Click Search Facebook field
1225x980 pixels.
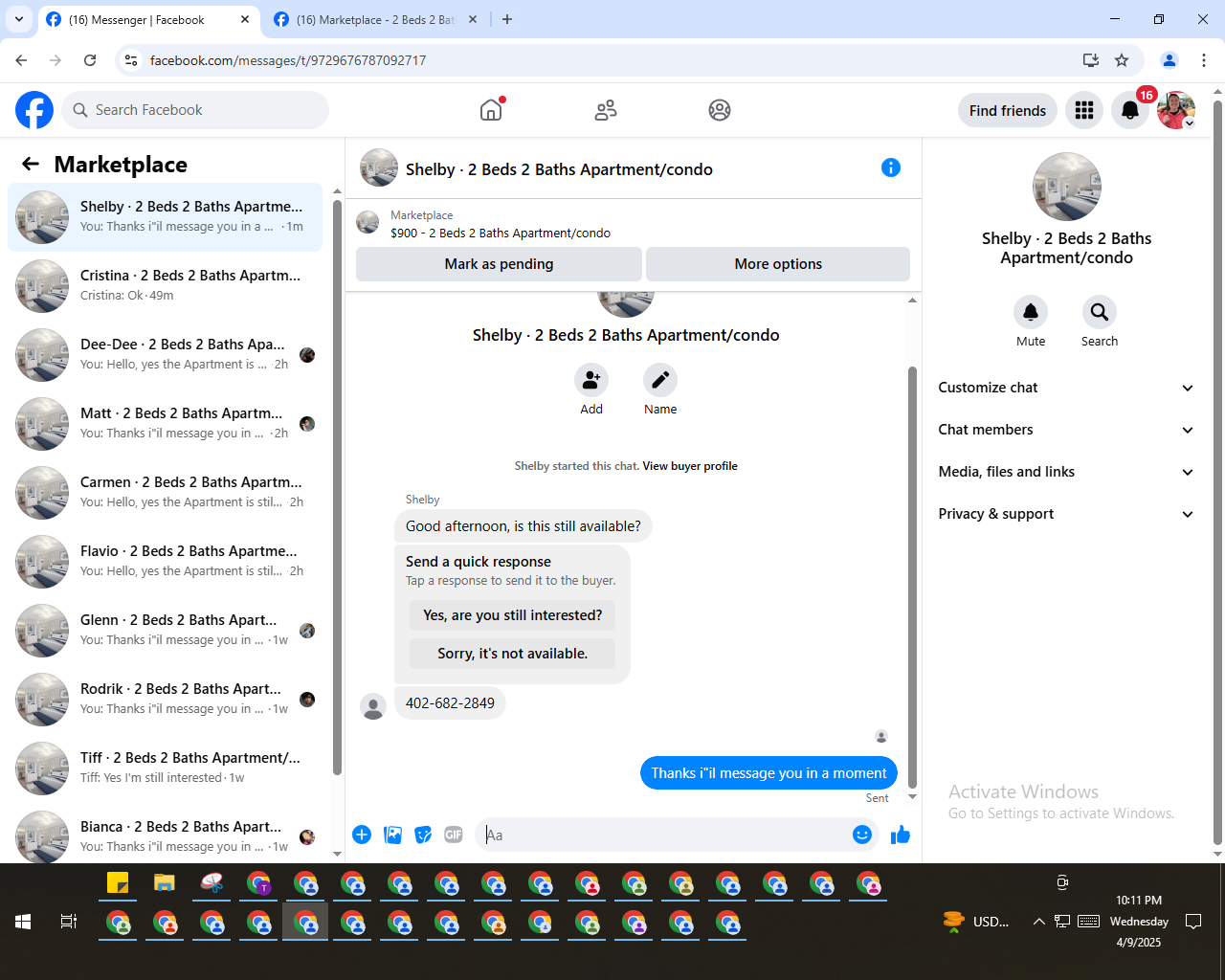click(195, 110)
